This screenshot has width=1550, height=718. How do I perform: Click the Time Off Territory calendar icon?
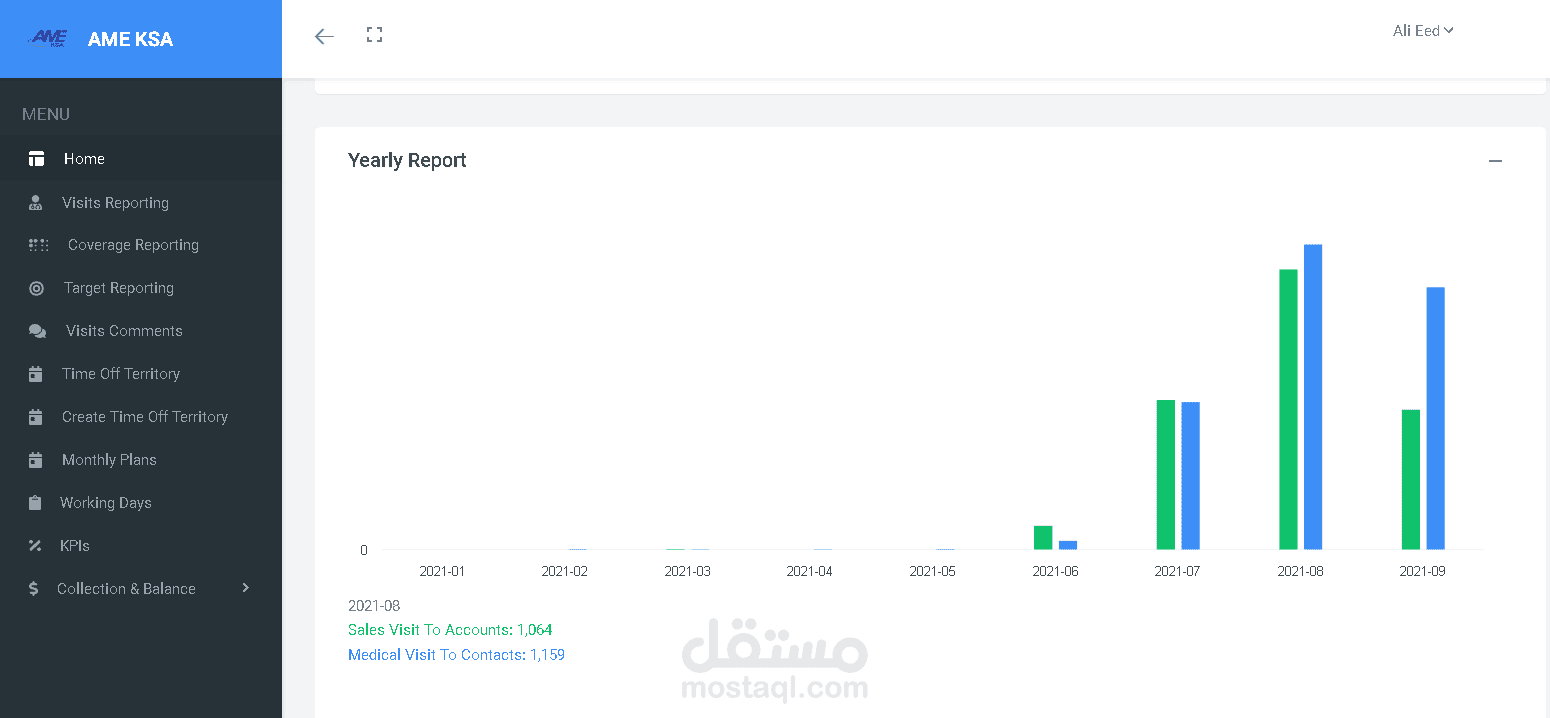tap(36, 373)
